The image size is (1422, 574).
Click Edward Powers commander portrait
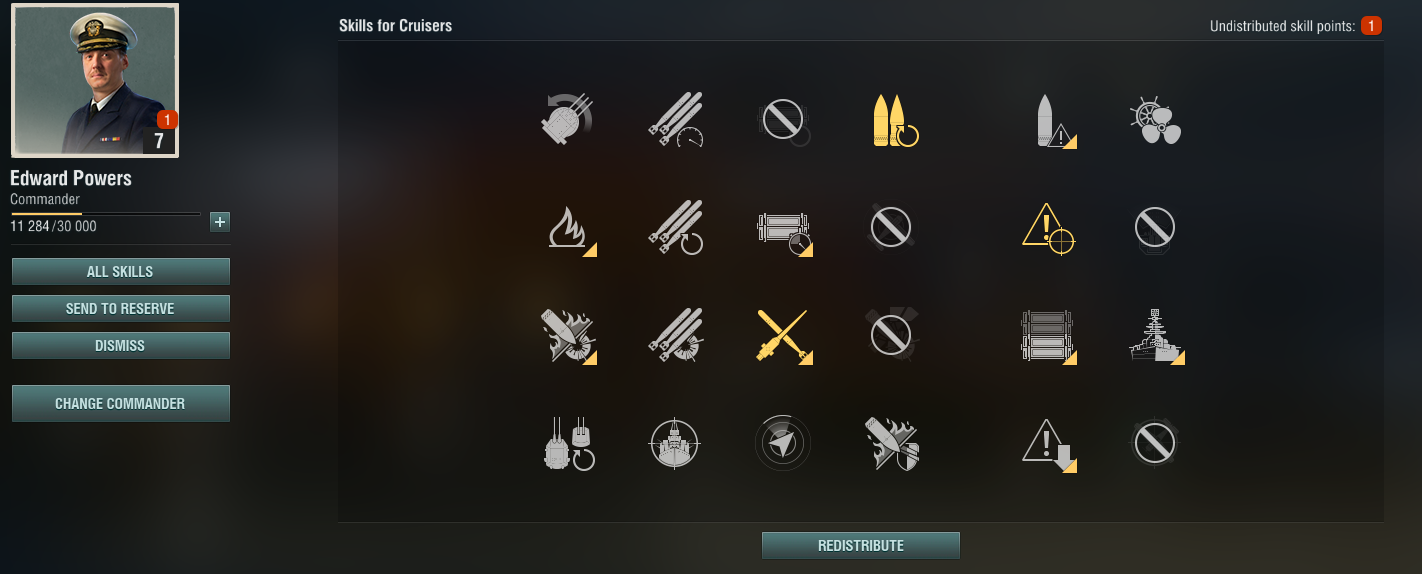click(x=95, y=80)
